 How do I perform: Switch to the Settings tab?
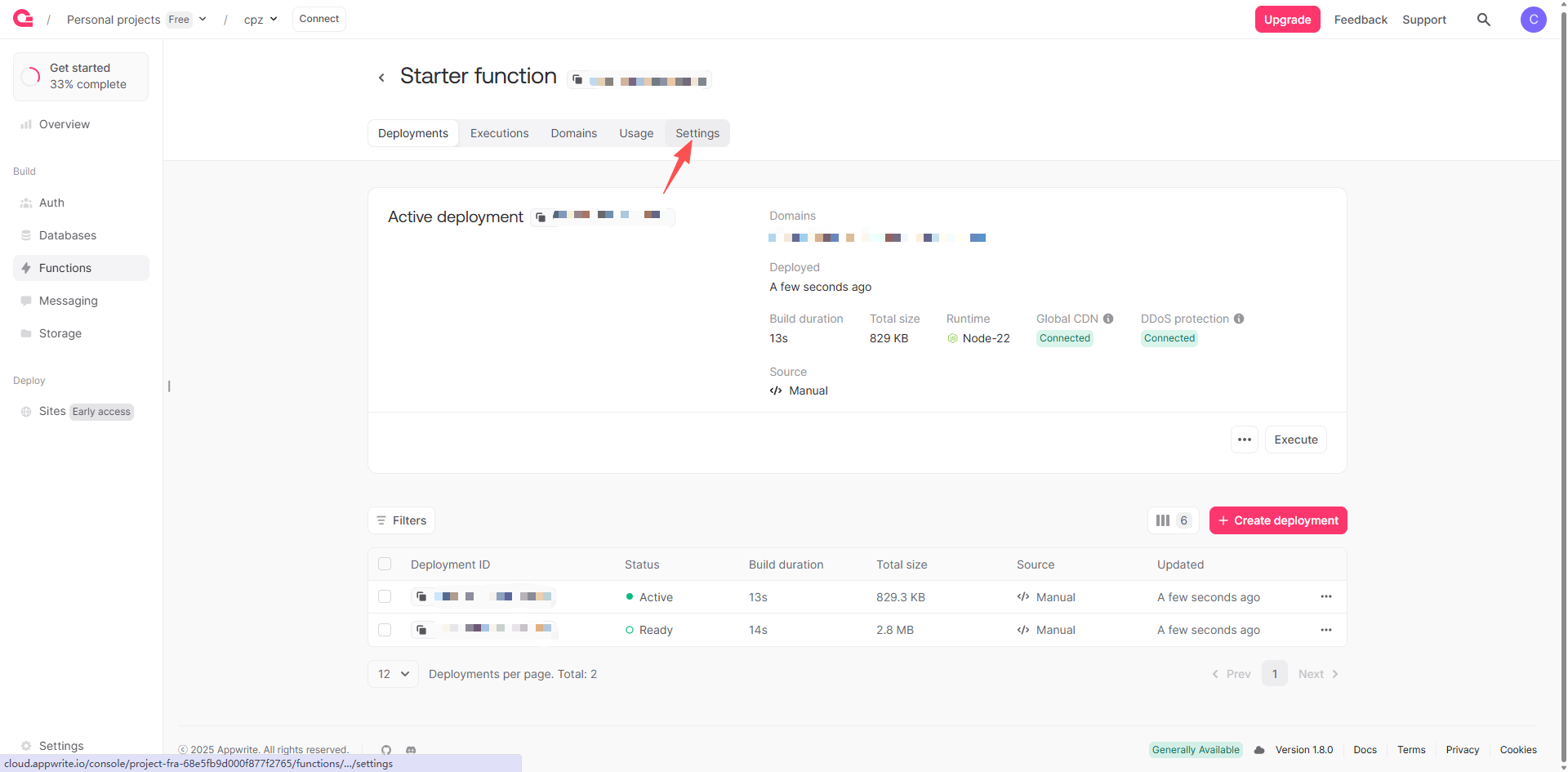point(697,133)
